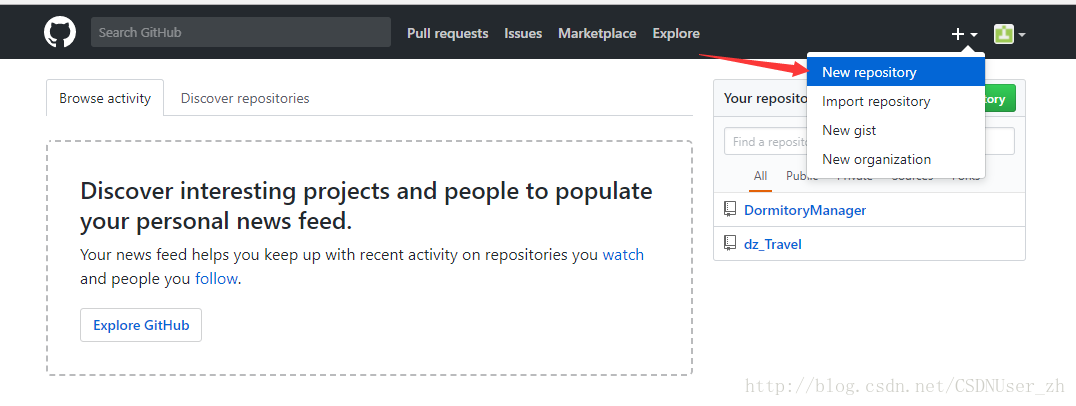
Task: Open the Explore navigation link
Action: (x=676, y=33)
